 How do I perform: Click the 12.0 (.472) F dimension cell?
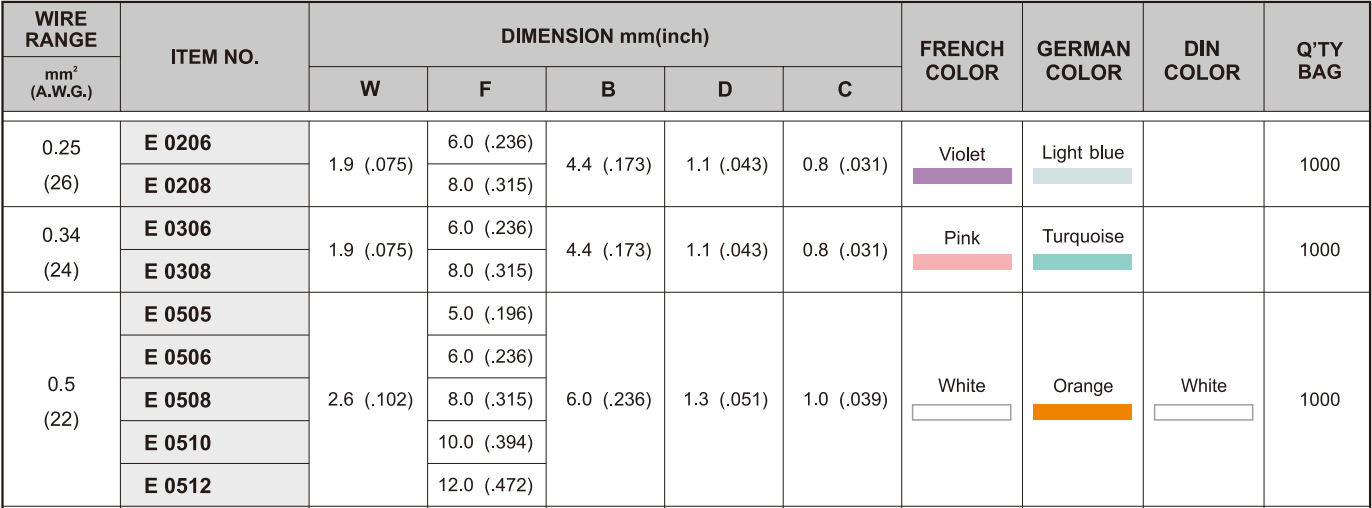tap(486, 486)
